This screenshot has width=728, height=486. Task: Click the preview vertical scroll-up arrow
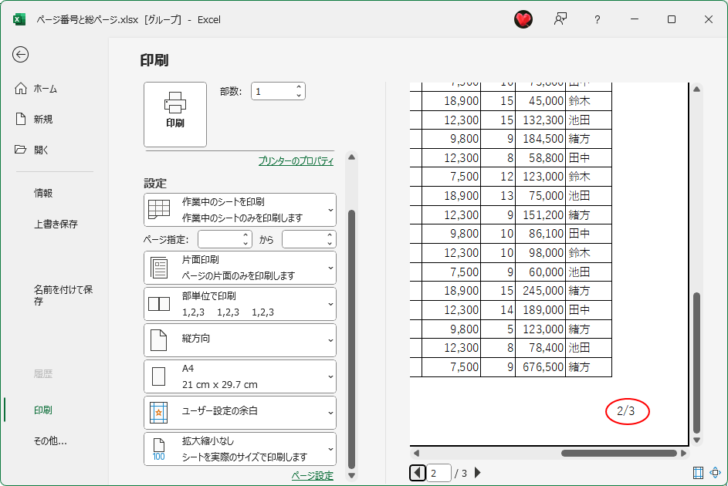pos(697,89)
